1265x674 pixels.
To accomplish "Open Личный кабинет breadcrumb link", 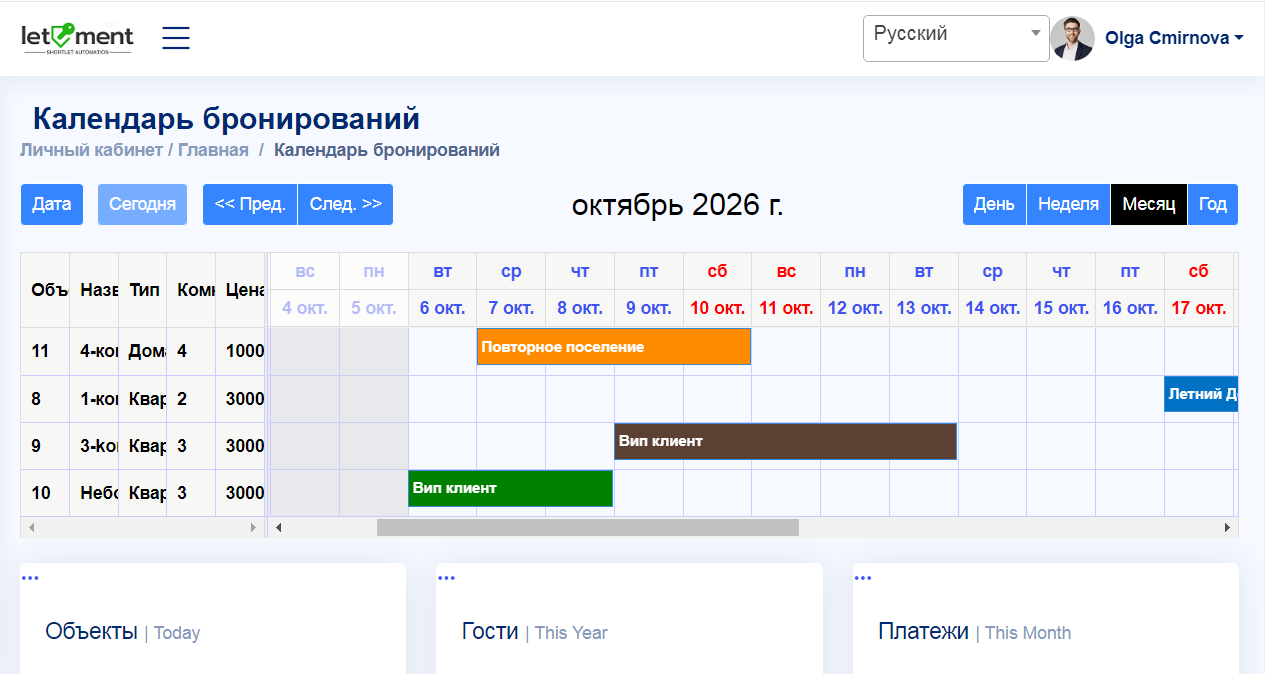I will coord(91,150).
